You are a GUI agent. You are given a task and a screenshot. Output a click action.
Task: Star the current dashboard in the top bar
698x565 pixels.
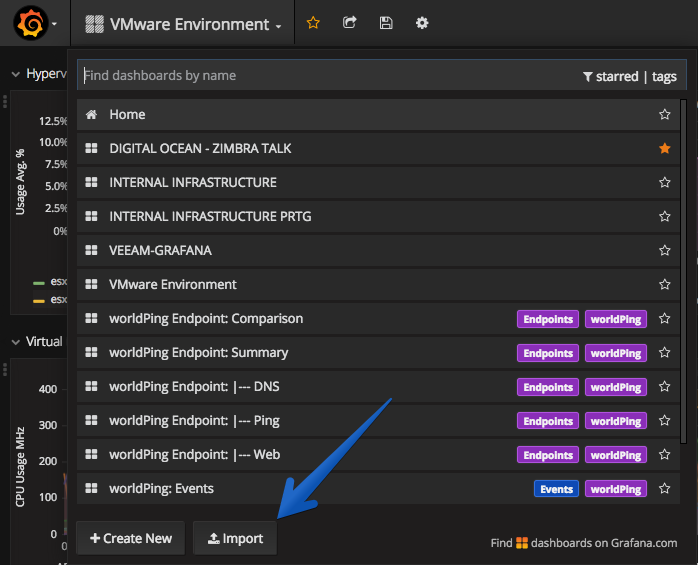point(313,23)
